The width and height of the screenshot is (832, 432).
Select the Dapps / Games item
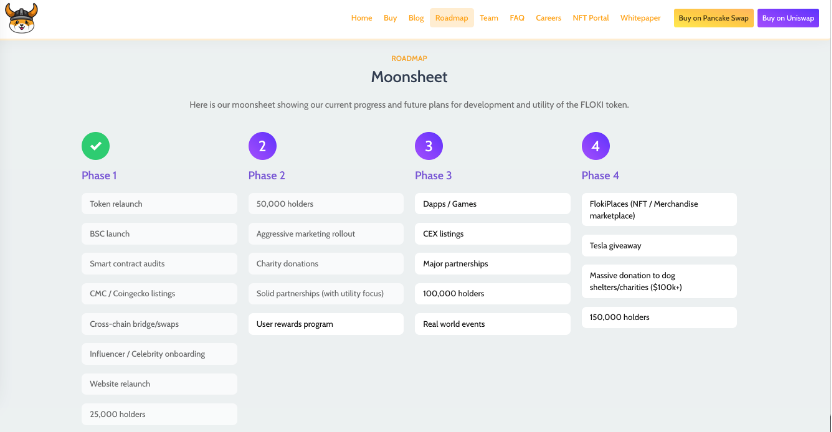pyautogui.click(x=492, y=204)
